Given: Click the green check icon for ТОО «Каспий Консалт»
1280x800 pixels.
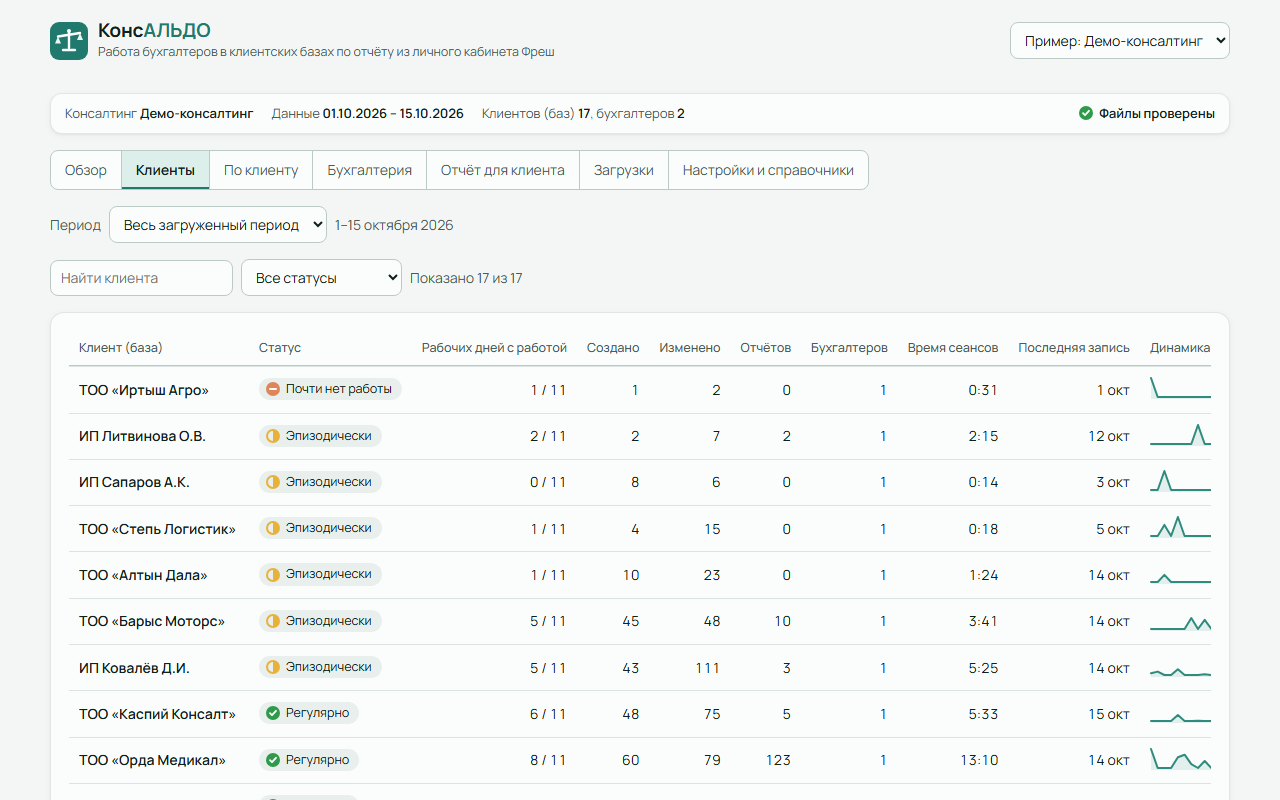Looking at the screenshot, I should click(273, 713).
